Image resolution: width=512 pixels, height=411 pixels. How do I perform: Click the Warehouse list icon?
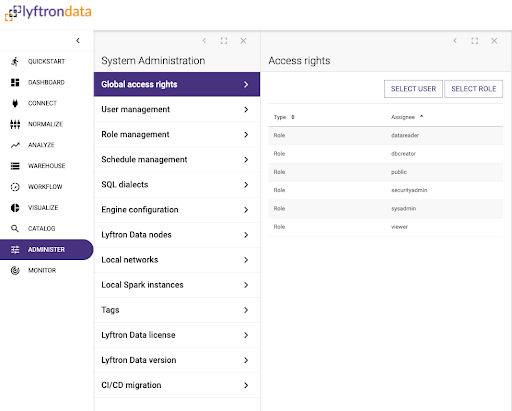point(15,166)
